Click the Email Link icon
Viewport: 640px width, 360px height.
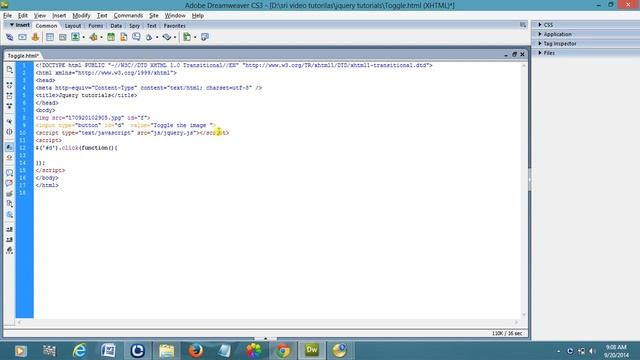22,37
